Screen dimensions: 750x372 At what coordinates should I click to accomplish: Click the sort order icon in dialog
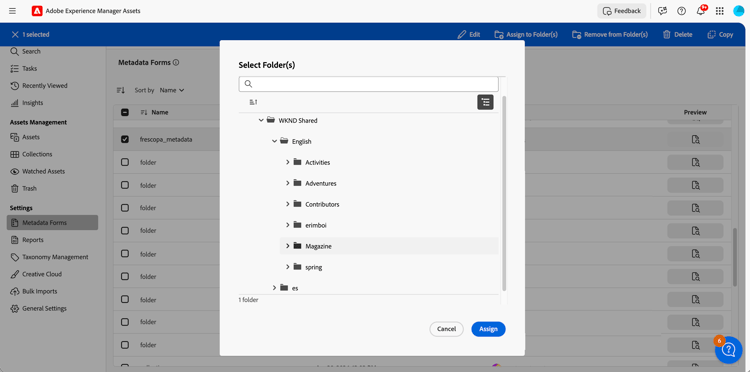click(x=253, y=102)
